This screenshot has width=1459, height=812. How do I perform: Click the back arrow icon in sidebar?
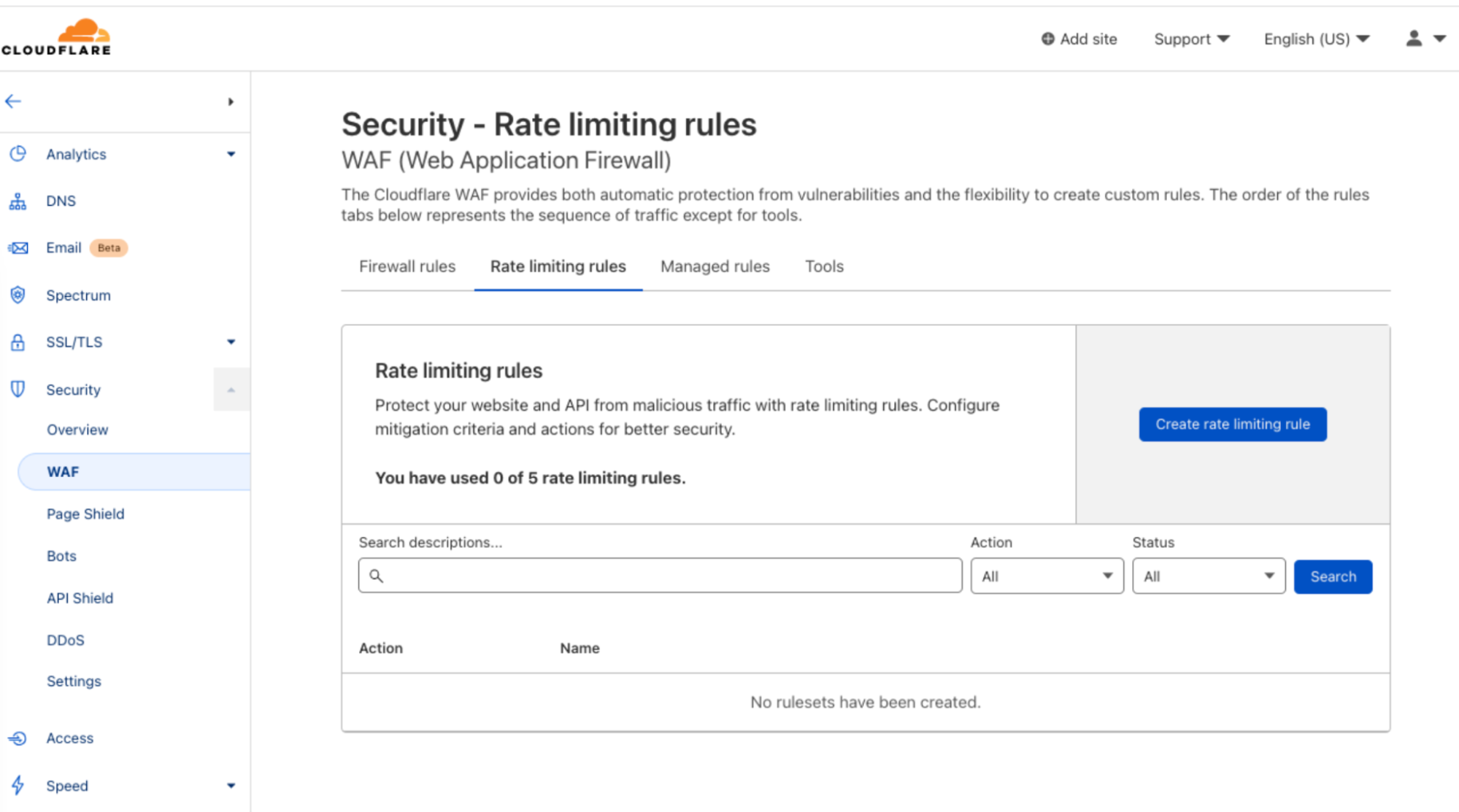tap(13, 101)
